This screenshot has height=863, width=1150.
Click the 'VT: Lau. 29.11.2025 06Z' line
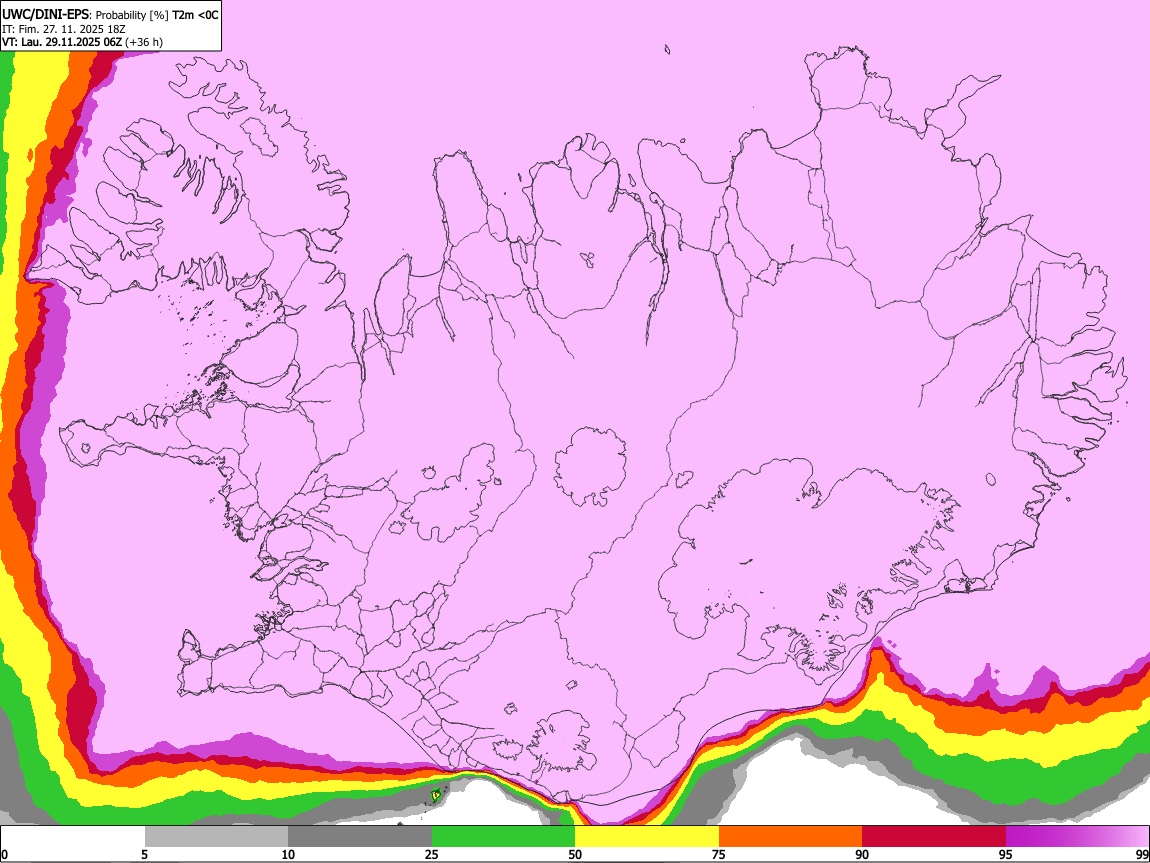pos(62,42)
